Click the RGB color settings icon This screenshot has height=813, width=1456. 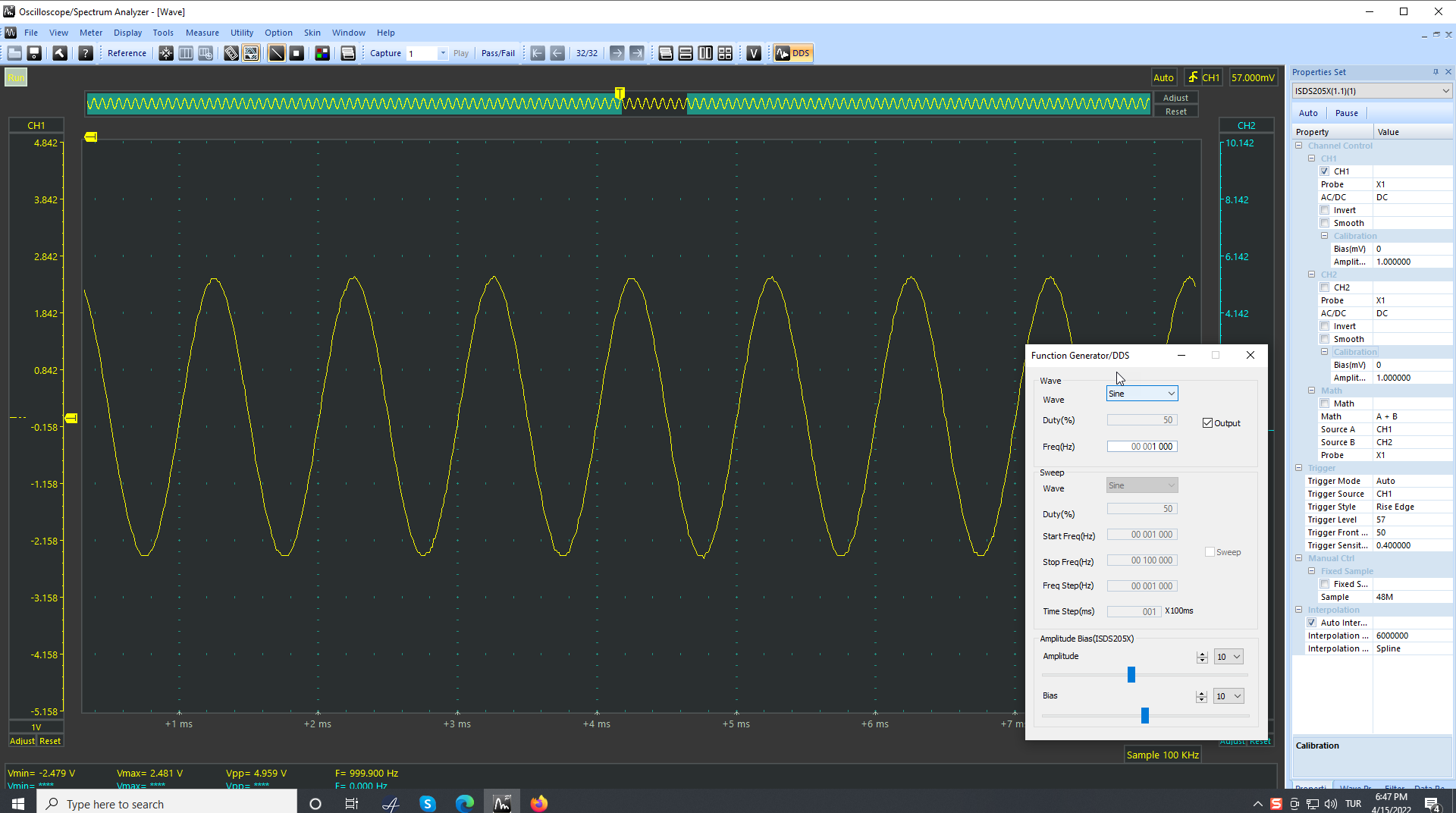322,53
